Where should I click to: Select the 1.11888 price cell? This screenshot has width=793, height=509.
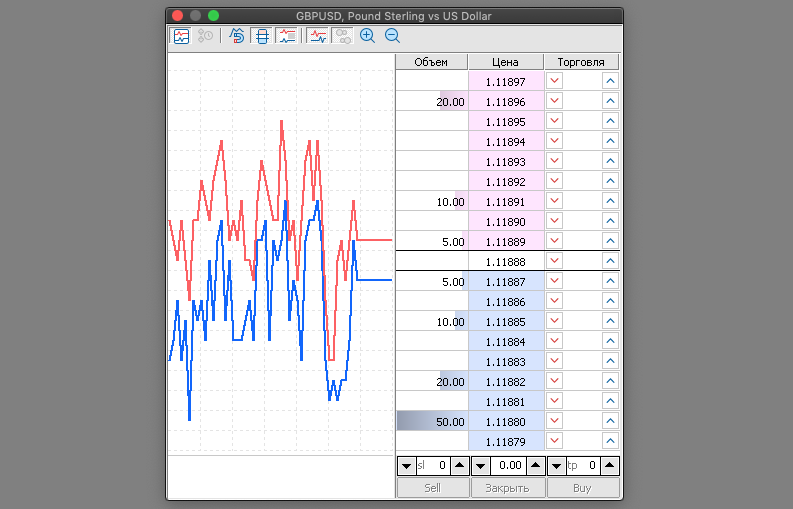coord(506,261)
